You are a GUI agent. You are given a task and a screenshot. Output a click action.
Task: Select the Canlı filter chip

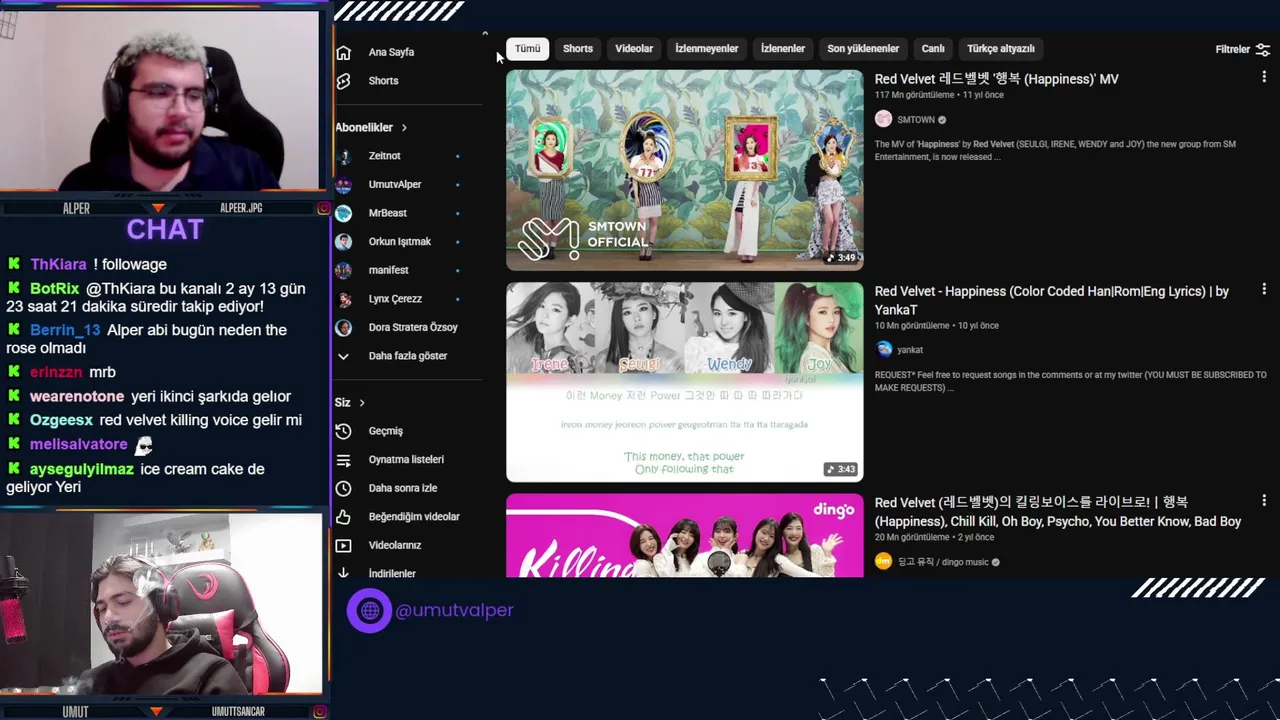click(x=933, y=49)
